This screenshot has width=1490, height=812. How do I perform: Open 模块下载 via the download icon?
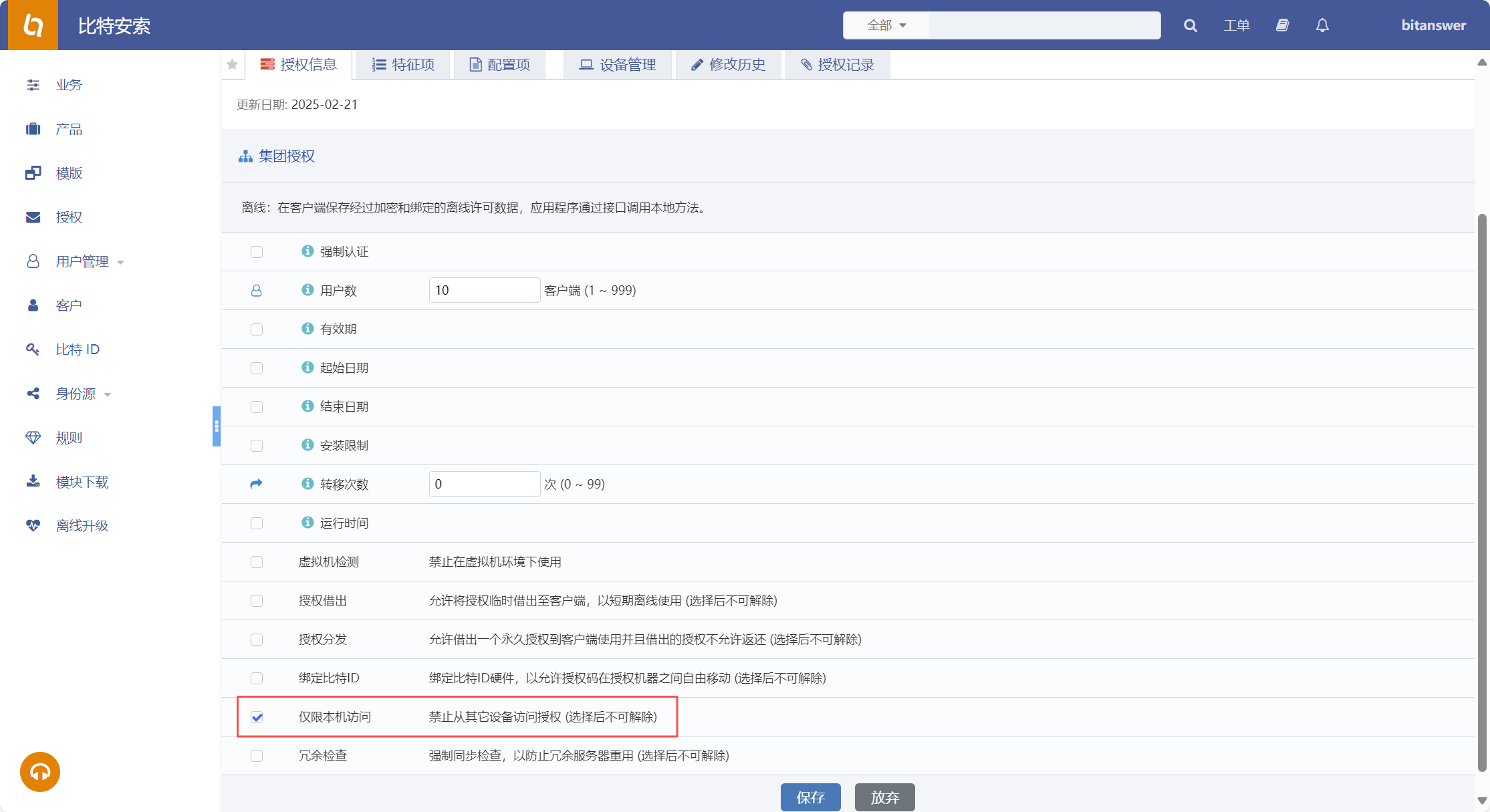coord(33,481)
